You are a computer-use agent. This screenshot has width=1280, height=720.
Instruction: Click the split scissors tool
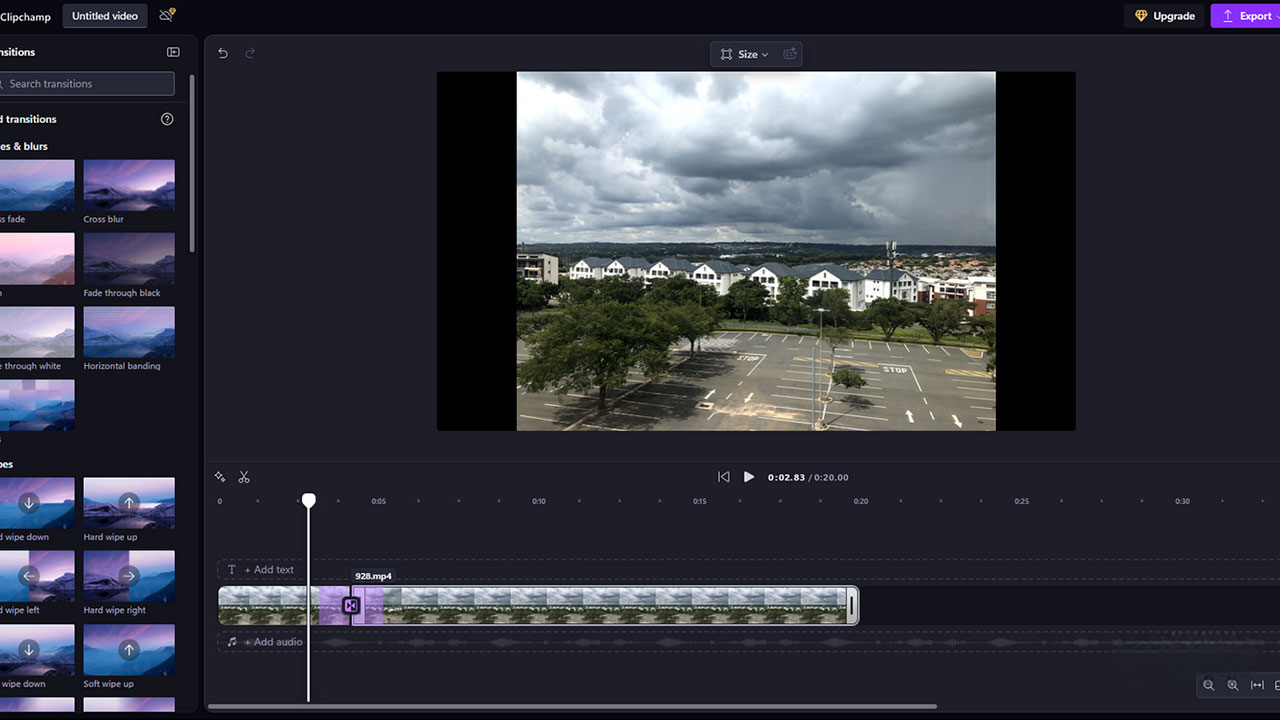click(244, 477)
